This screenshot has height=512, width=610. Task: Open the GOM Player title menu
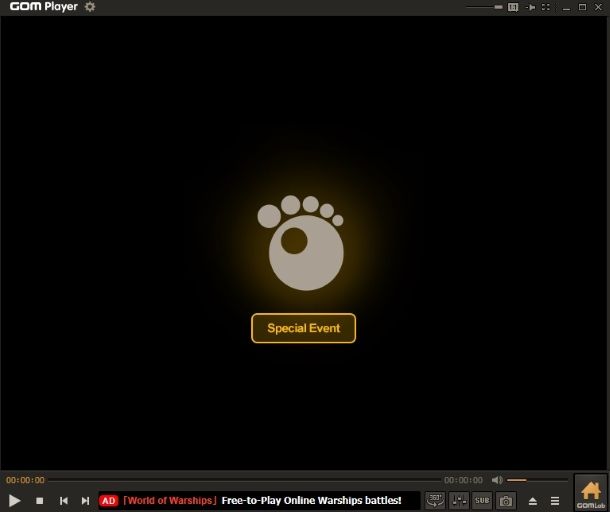pyautogui.click(x=44, y=7)
